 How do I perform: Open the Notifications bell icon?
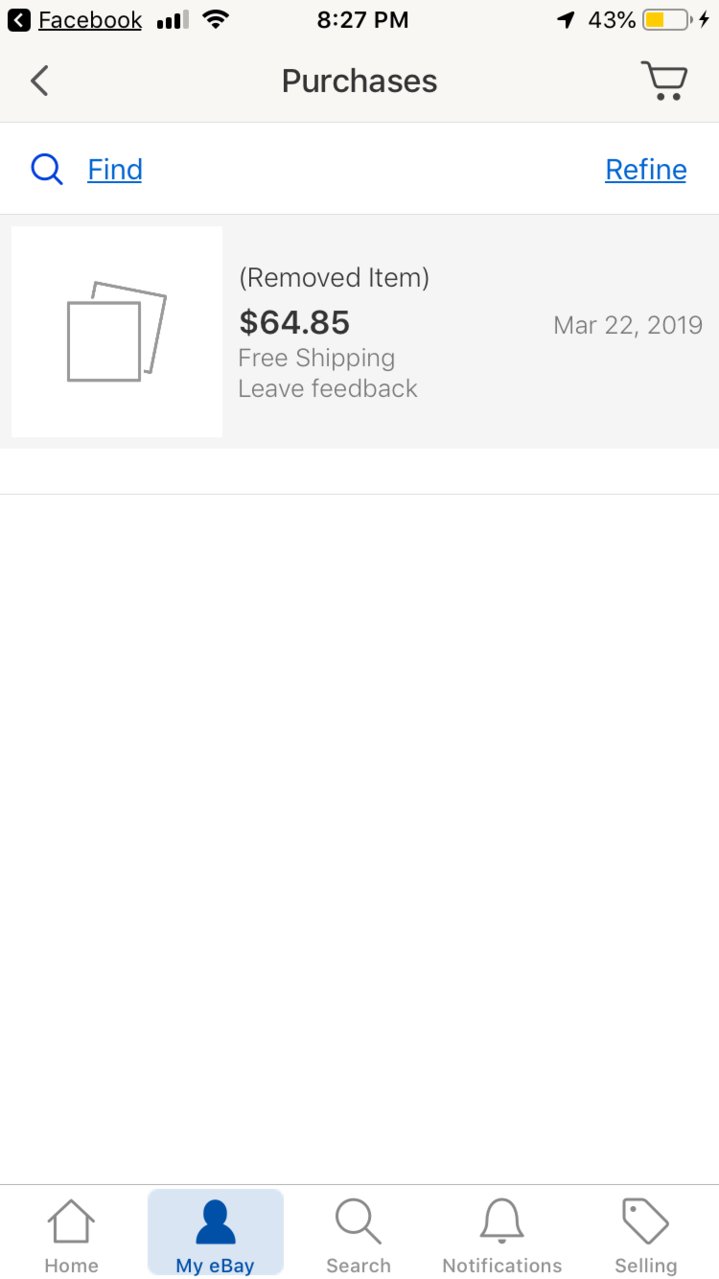502,1222
